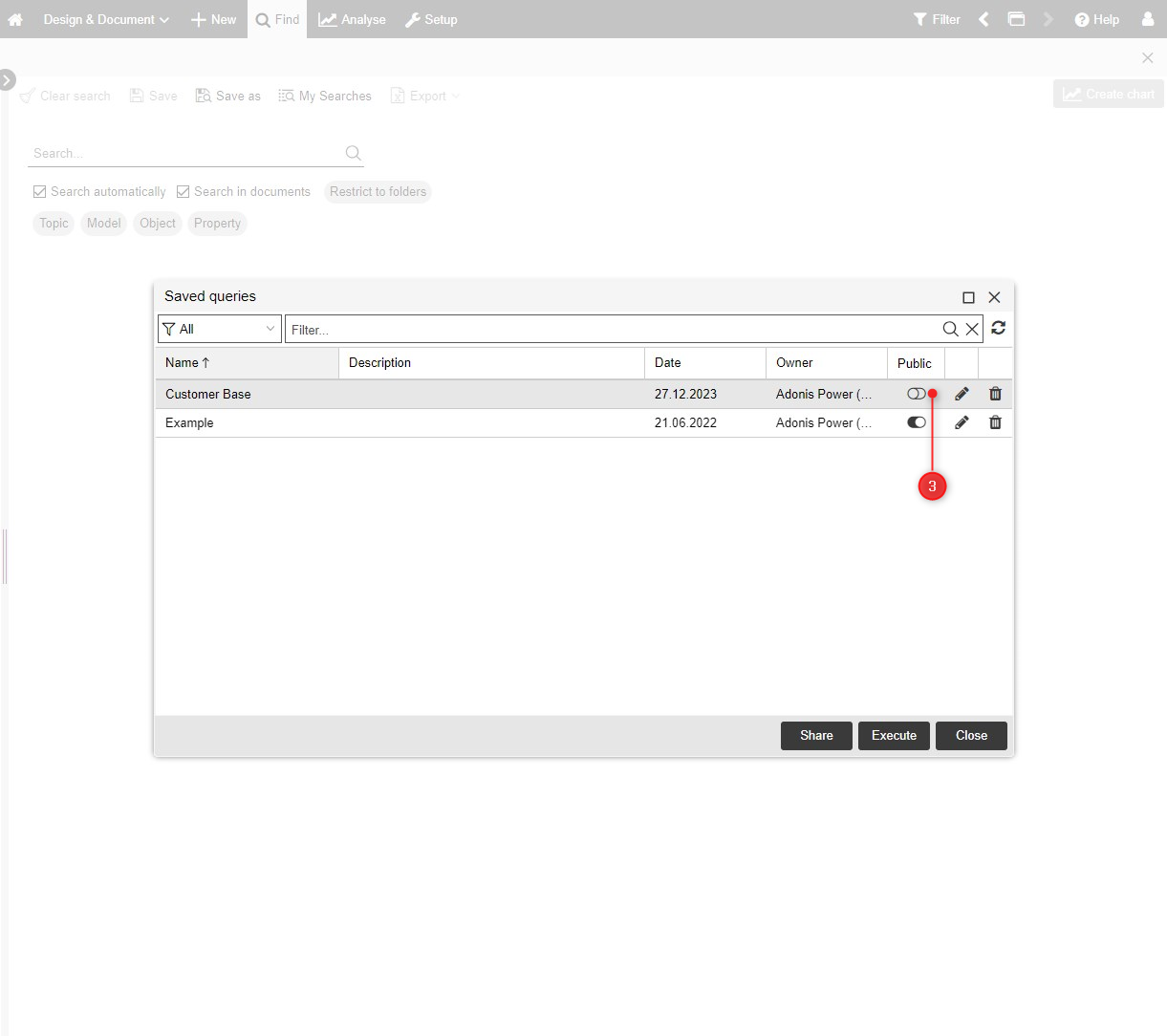Click Clear search
Image resolution: width=1167 pixels, height=1036 pixels.
point(65,96)
